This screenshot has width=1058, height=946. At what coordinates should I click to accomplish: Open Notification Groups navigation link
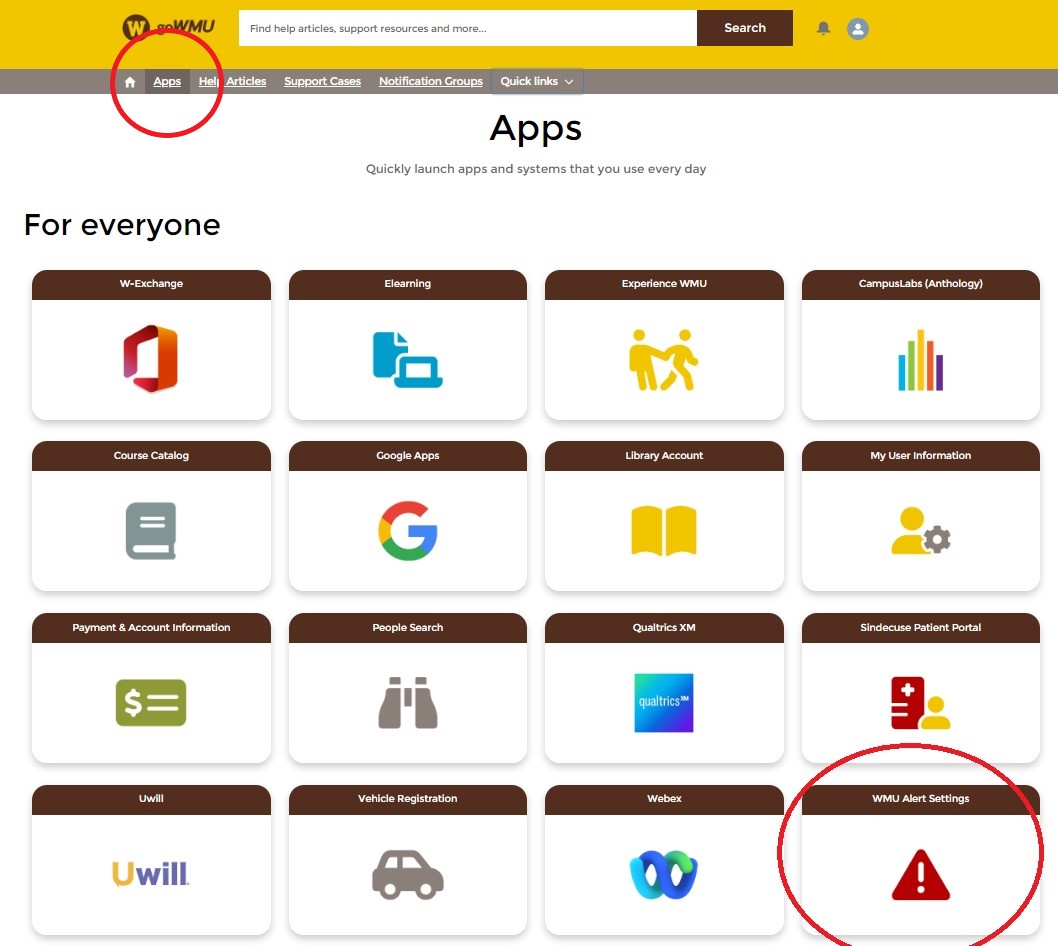[x=430, y=81]
